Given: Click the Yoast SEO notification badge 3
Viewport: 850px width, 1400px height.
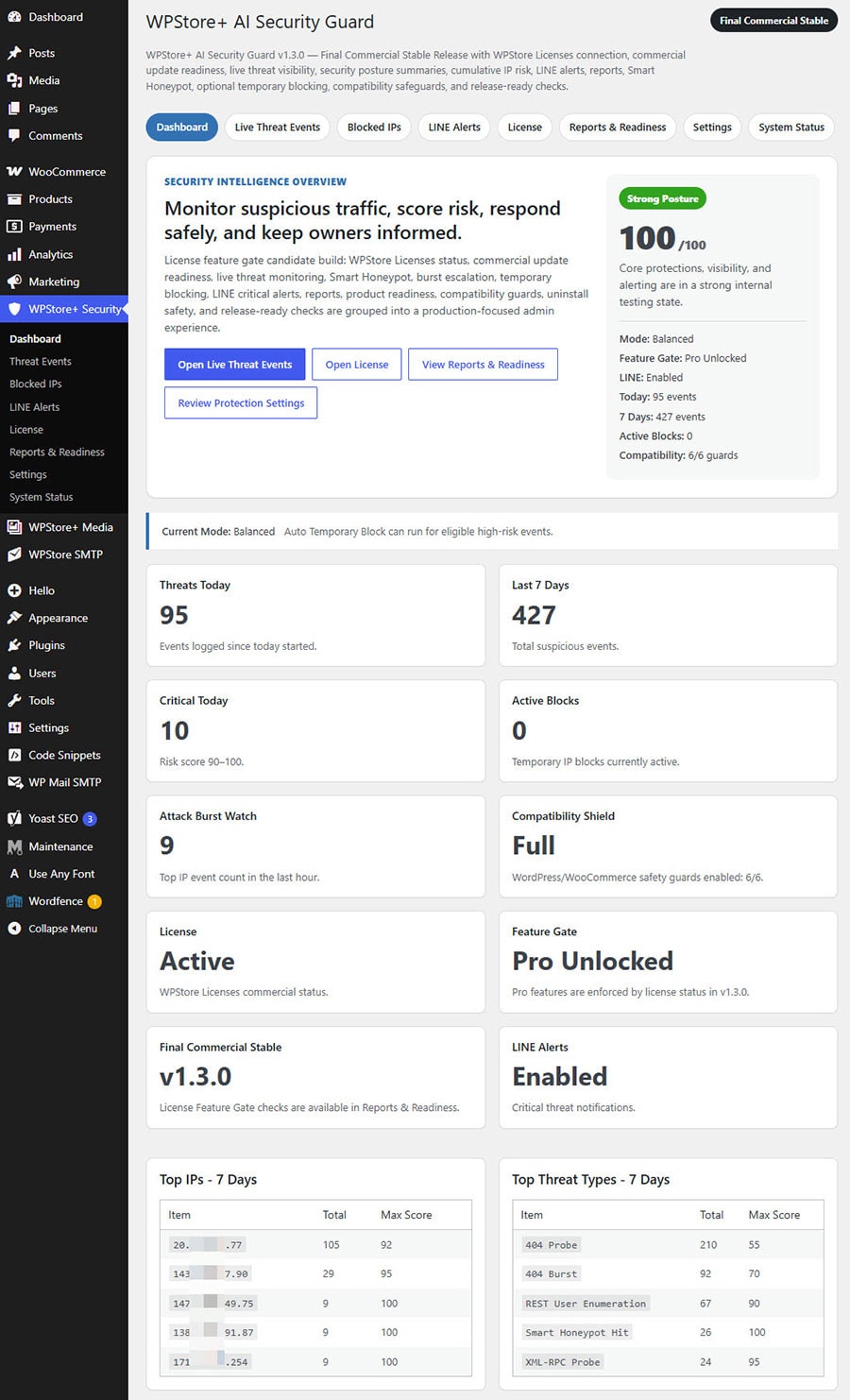Looking at the screenshot, I should (x=90, y=819).
